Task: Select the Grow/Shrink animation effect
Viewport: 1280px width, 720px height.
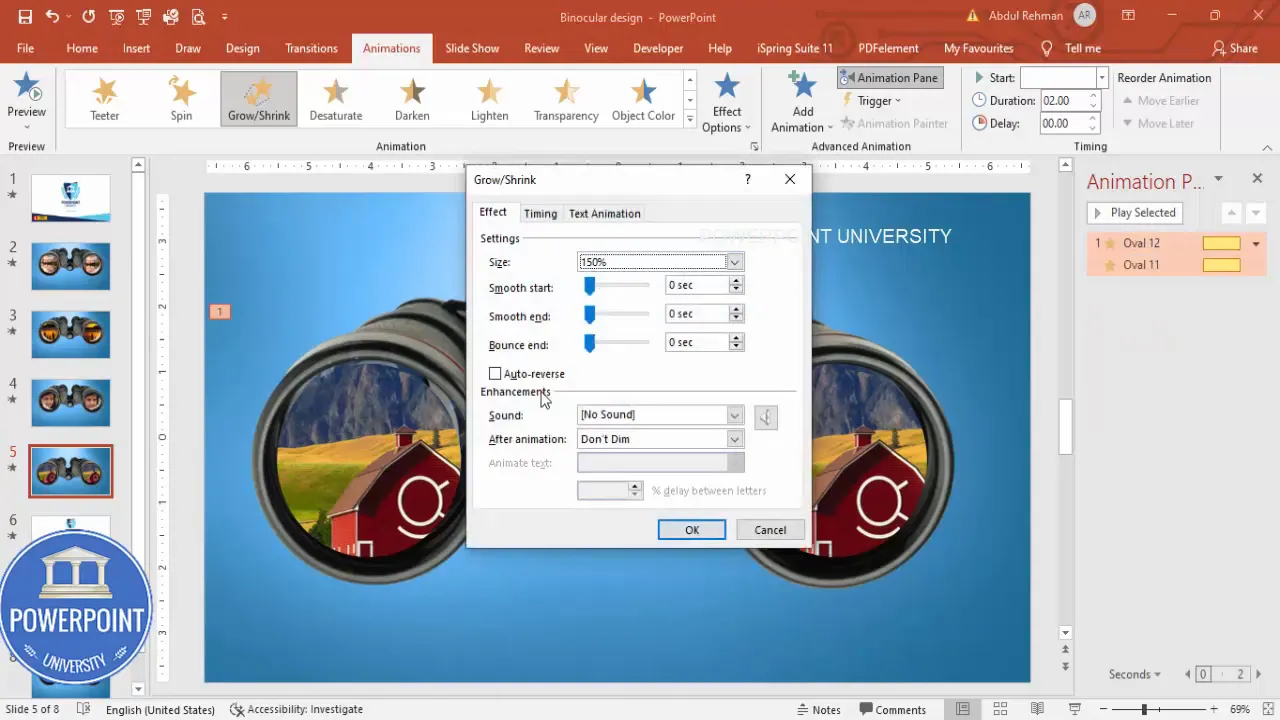Action: (x=259, y=99)
